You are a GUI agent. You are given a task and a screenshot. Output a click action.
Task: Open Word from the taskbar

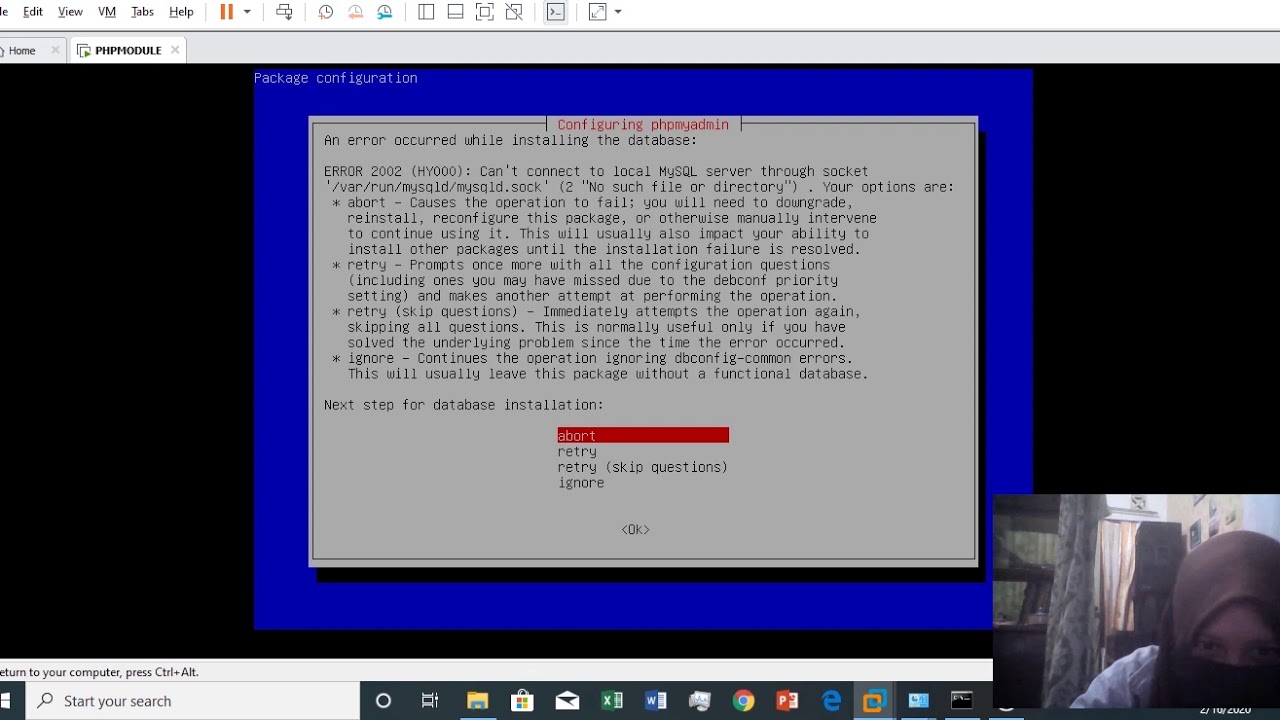click(x=656, y=701)
